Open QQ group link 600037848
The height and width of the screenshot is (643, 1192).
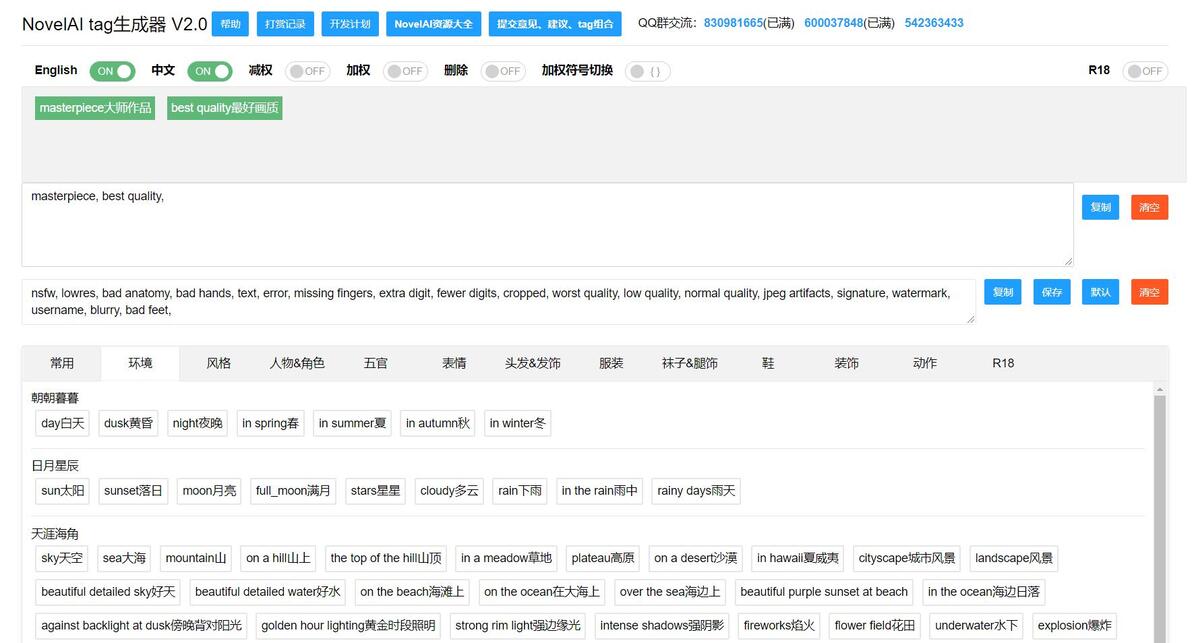click(833, 23)
